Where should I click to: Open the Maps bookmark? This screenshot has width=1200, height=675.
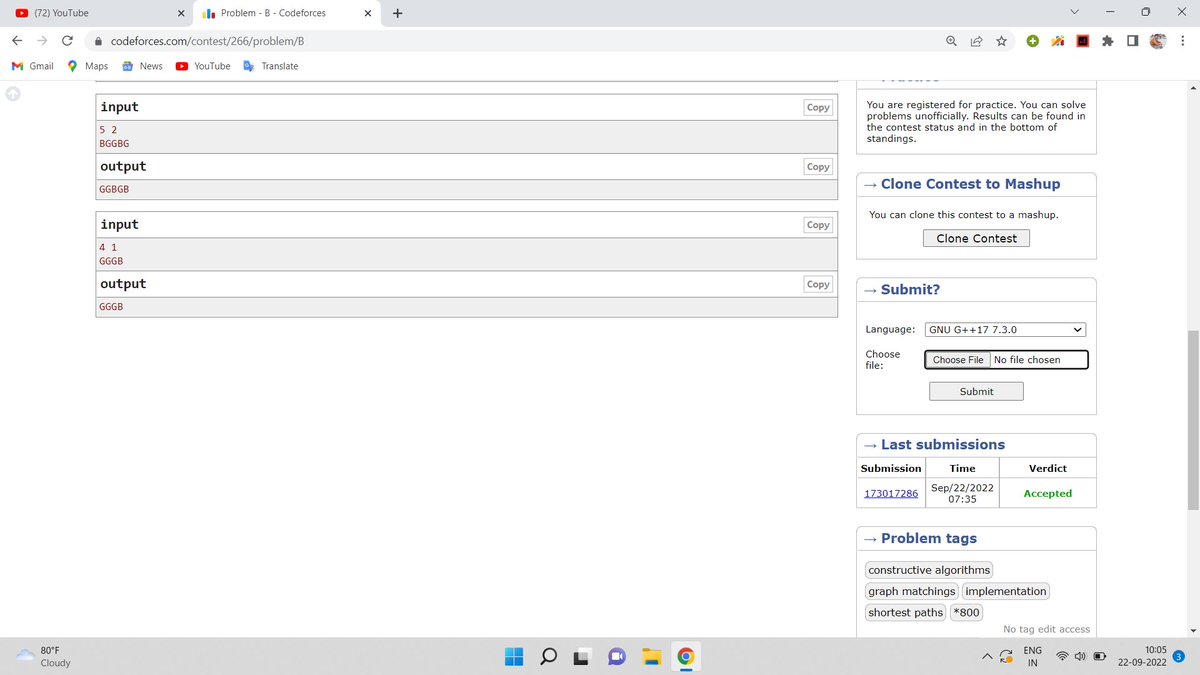pyautogui.click(x=88, y=66)
